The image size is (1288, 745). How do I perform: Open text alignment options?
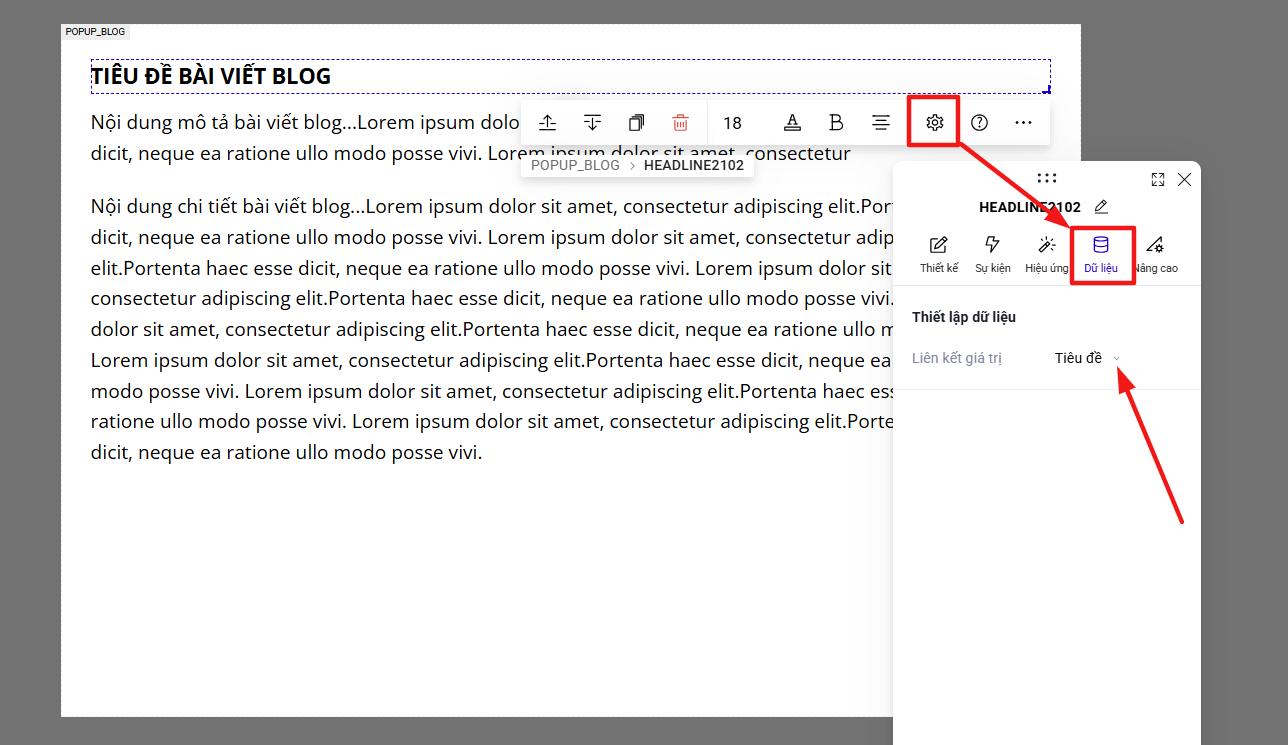click(x=880, y=123)
